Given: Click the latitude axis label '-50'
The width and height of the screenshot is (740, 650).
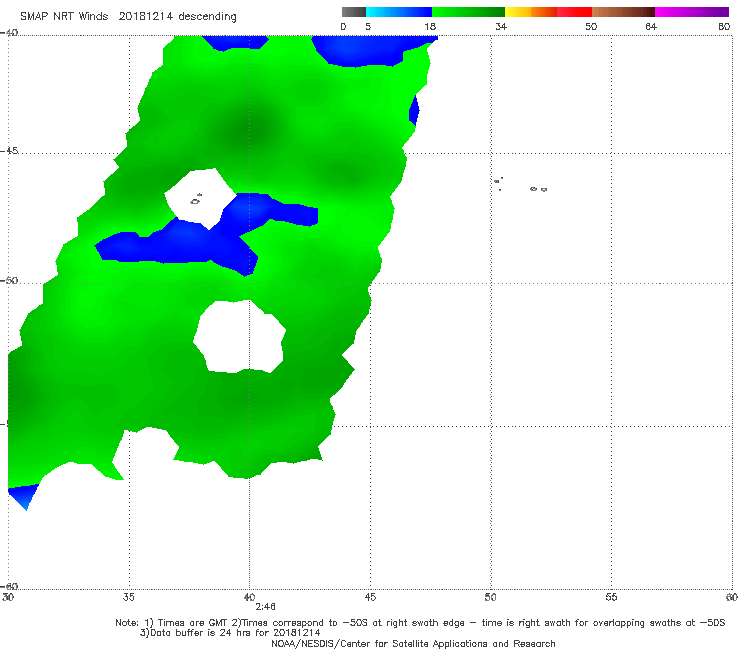Looking at the screenshot, I should 9,280.
